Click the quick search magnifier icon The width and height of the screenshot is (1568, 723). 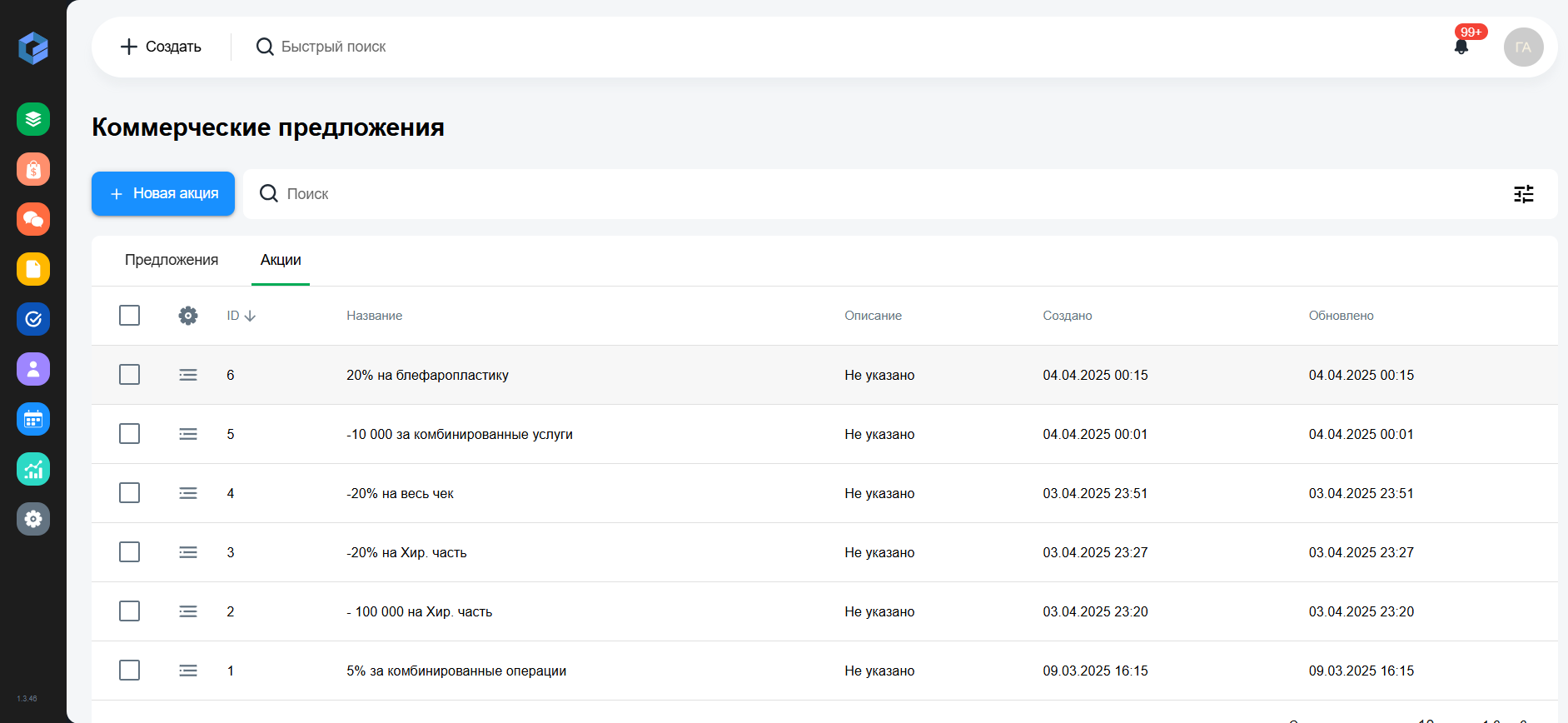(x=265, y=47)
